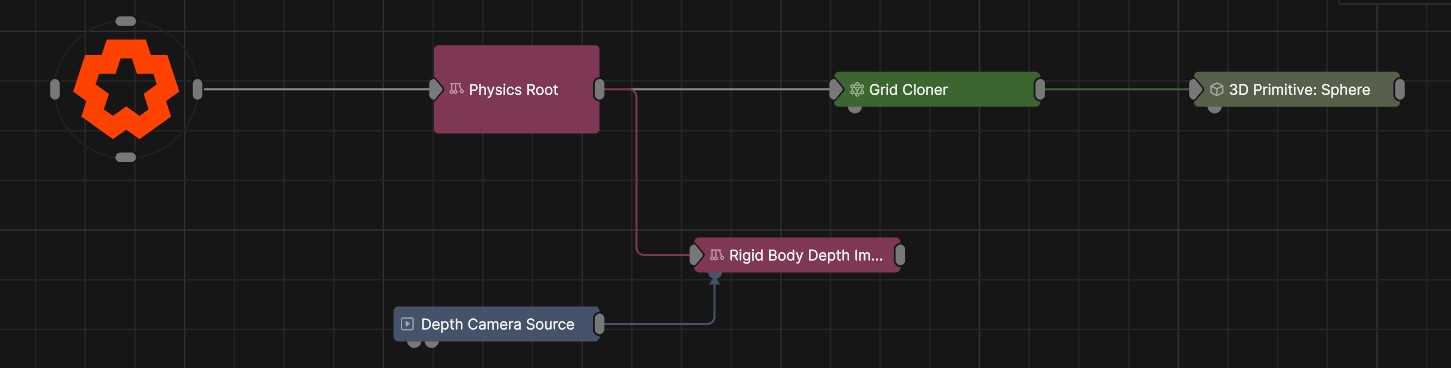The height and width of the screenshot is (368, 1451).
Task: Click the root node's bottom port
Action: click(126, 157)
